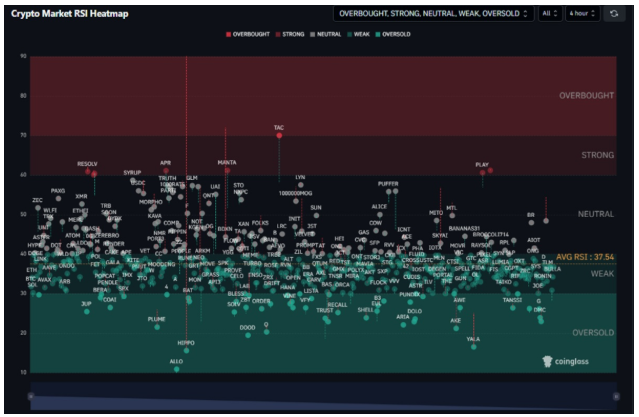Image resolution: width=639 pixels, height=417 pixels.
Task: Click the PLUME data point
Action: point(157,327)
